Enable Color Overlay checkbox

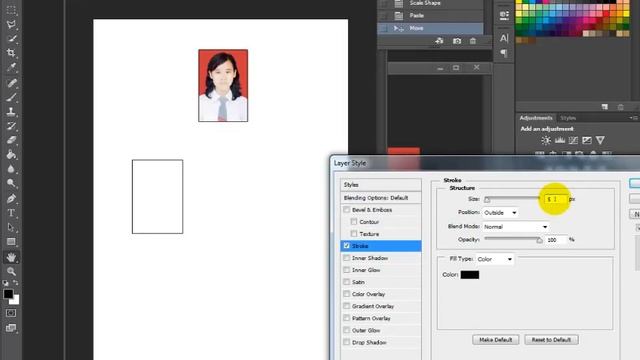[347, 294]
